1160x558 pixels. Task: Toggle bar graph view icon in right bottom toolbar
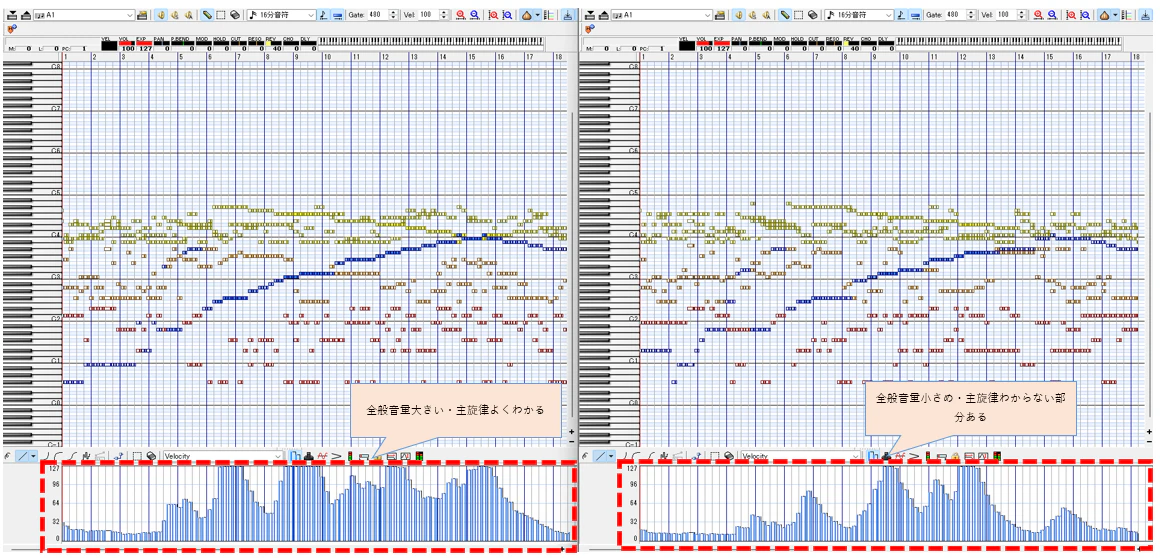pyautogui.click(x=872, y=456)
